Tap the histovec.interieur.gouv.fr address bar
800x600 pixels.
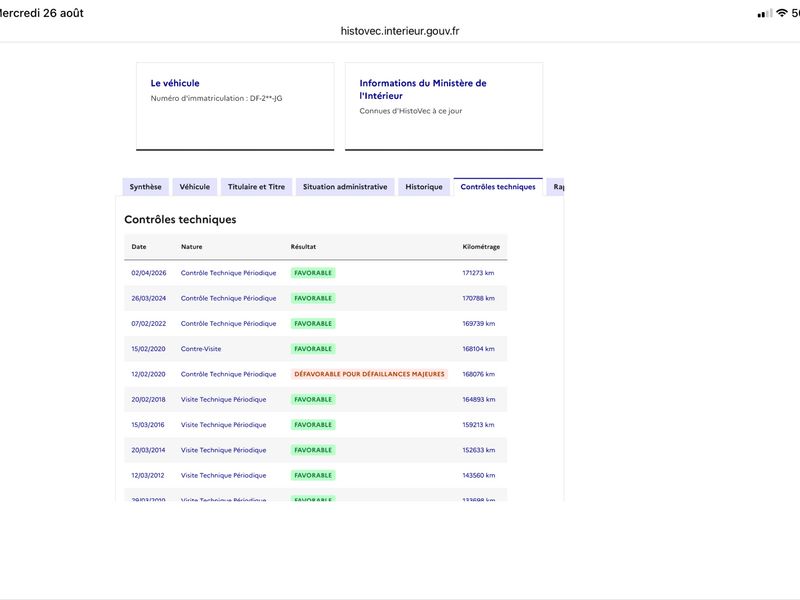[400, 31]
